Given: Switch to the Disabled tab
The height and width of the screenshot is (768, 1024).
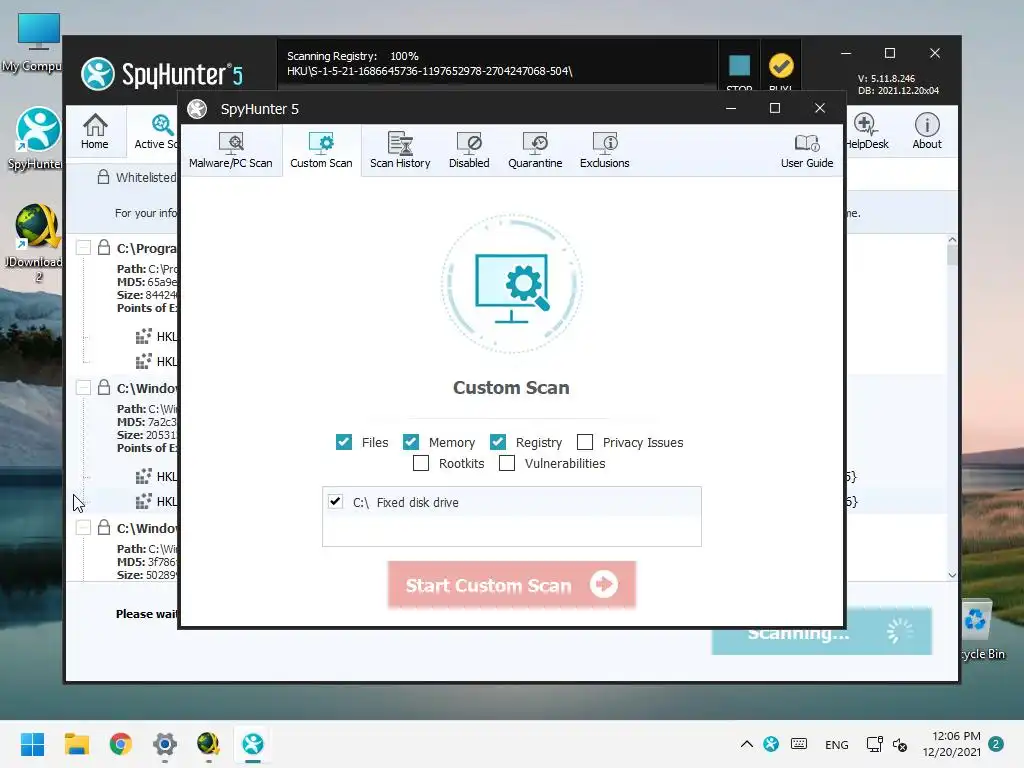Looking at the screenshot, I should tap(469, 150).
